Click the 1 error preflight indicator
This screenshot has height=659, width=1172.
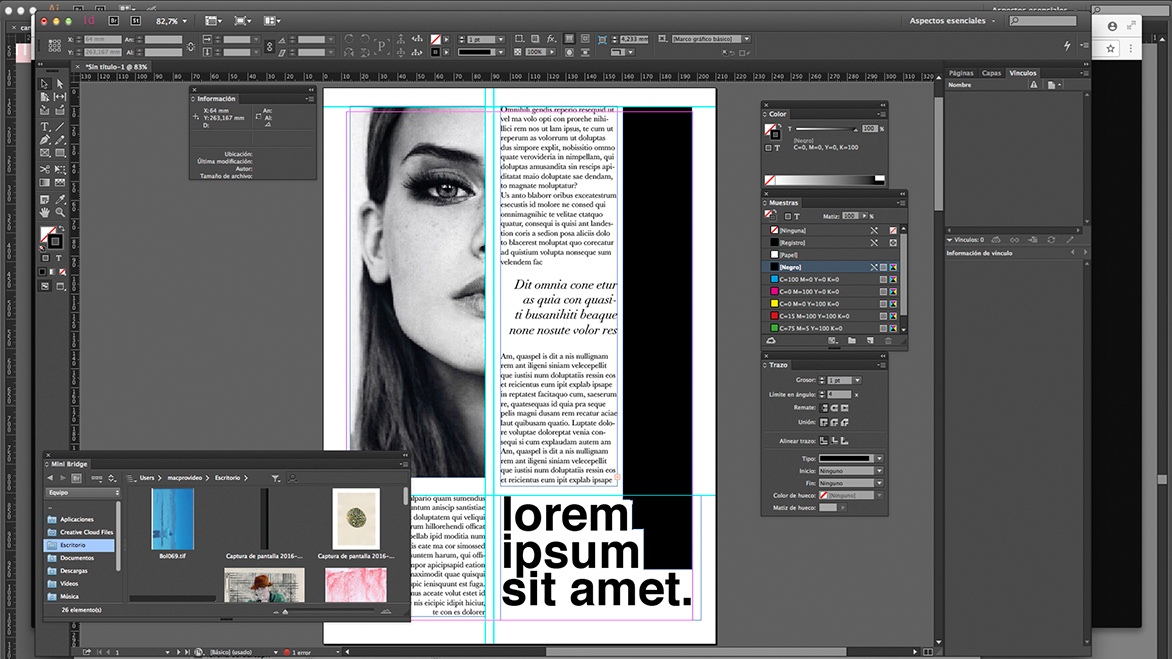tap(300, 651)
